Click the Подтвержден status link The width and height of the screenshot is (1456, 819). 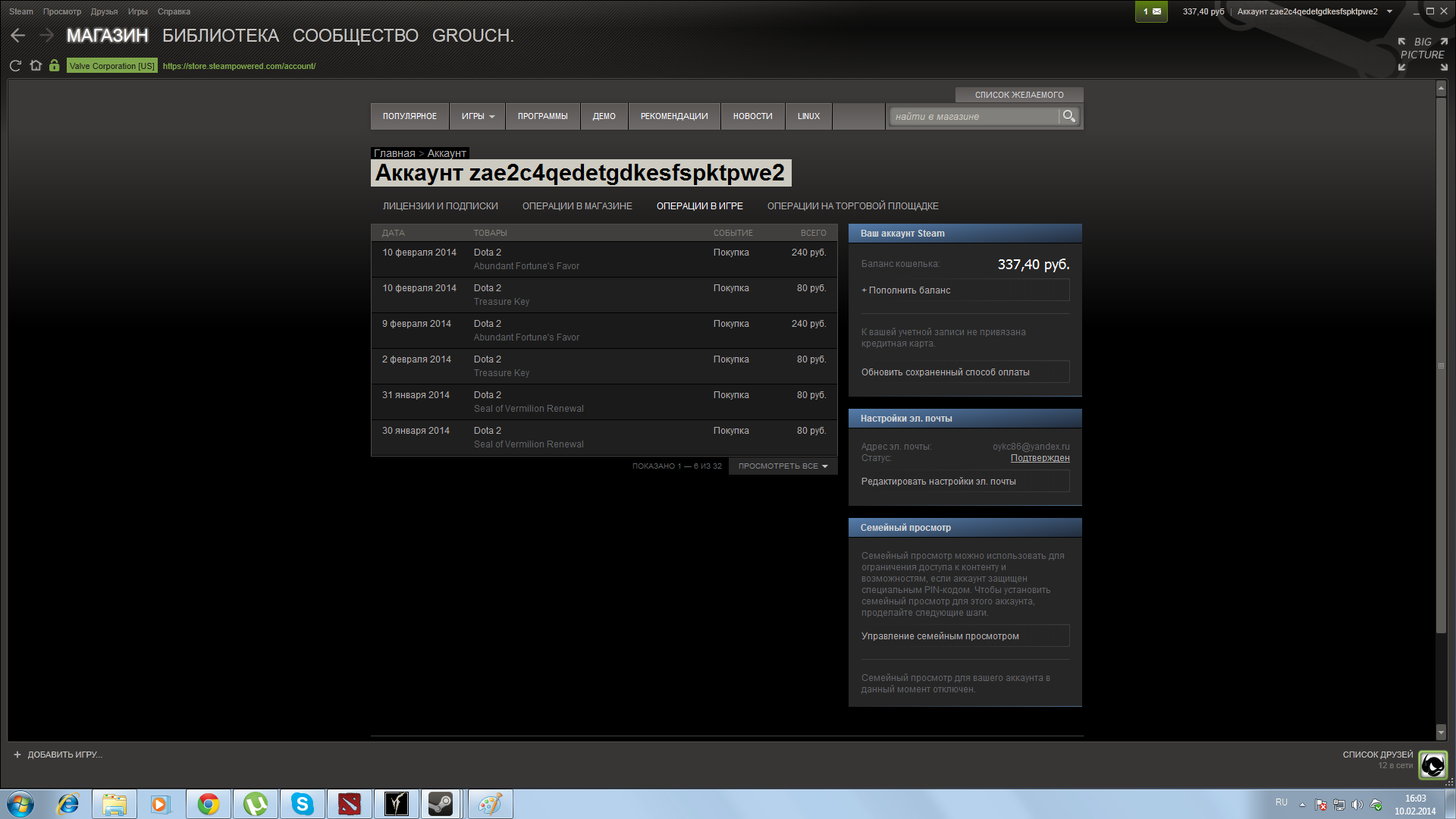click(x=1040, y=458)
